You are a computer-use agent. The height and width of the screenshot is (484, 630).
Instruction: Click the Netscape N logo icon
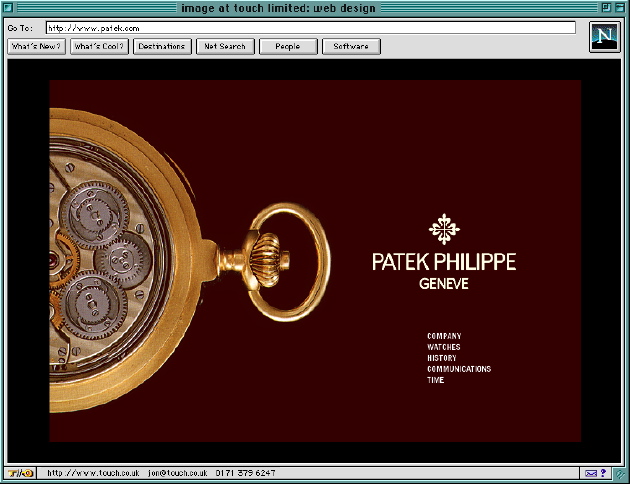[605, 37]
